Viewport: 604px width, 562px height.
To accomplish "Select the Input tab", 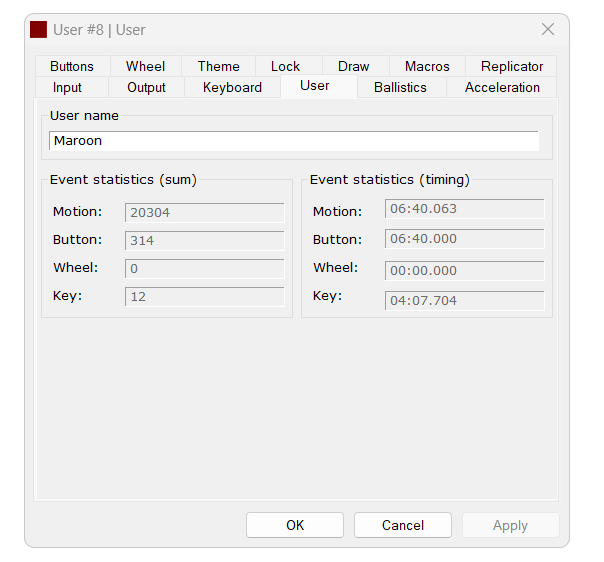I will coord(68,87).
